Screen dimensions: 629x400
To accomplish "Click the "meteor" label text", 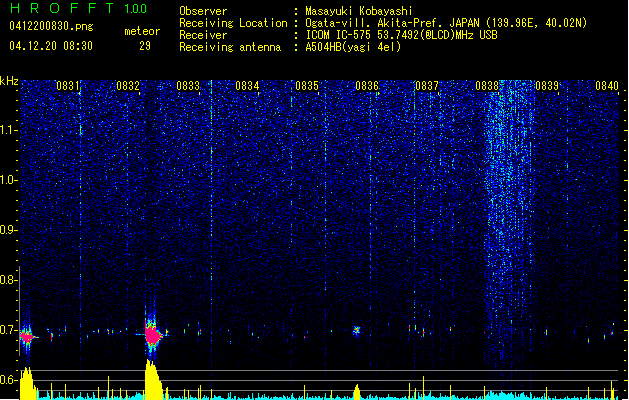I will [x=142, y=31].
